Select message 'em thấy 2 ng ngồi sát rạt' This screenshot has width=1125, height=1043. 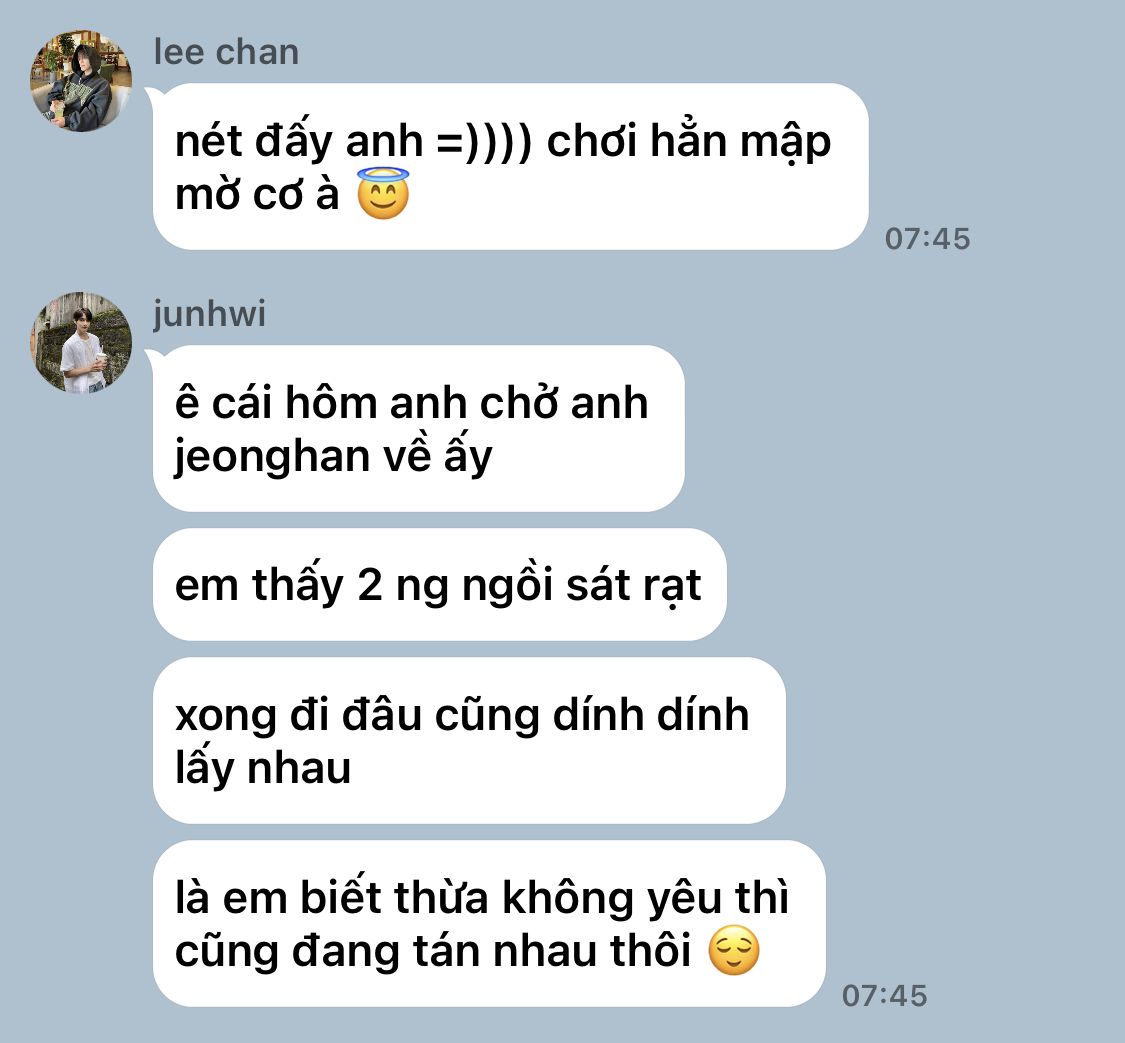[439, 585]
